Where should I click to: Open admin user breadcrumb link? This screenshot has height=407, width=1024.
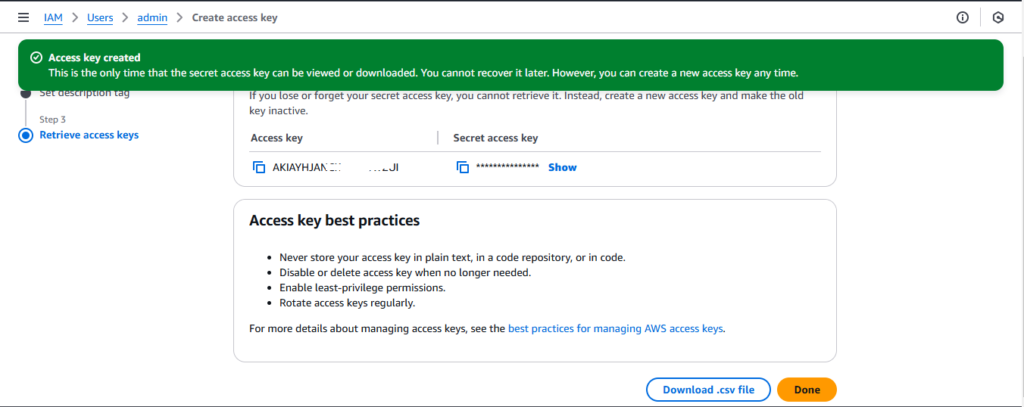point(152,18)
